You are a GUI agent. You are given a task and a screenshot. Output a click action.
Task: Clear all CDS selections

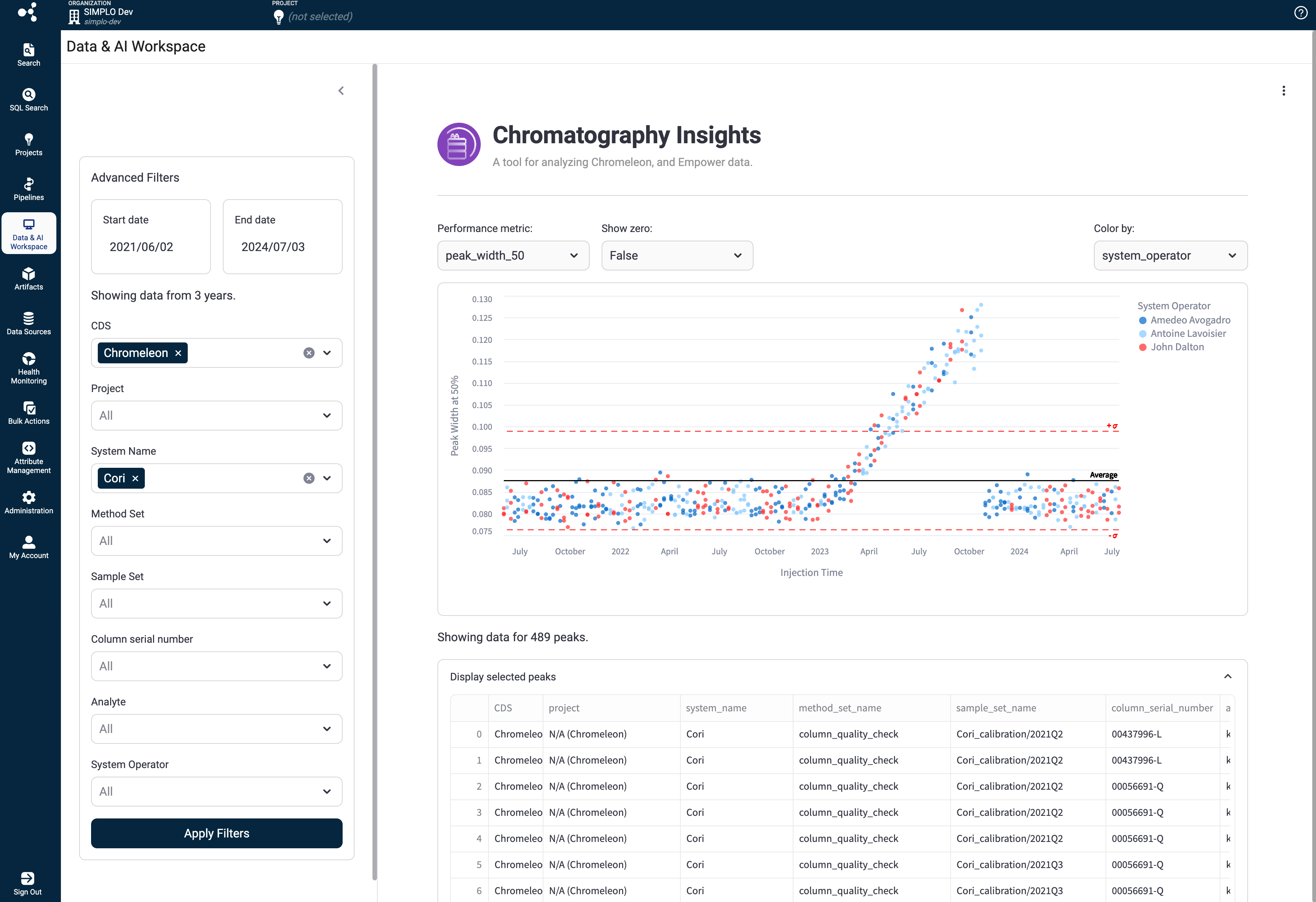tap(309, 353)
